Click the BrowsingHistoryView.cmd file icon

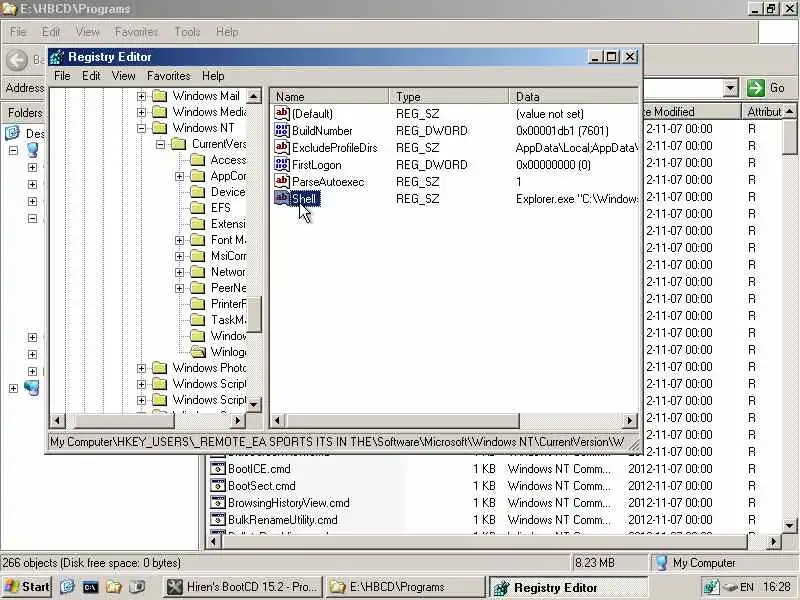(218, 502)
